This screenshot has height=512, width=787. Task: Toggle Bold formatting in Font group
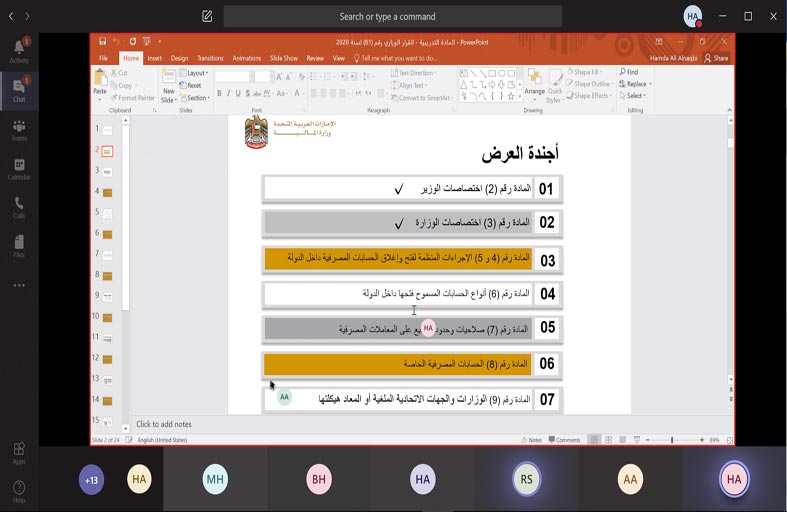(x=219, y=94)
